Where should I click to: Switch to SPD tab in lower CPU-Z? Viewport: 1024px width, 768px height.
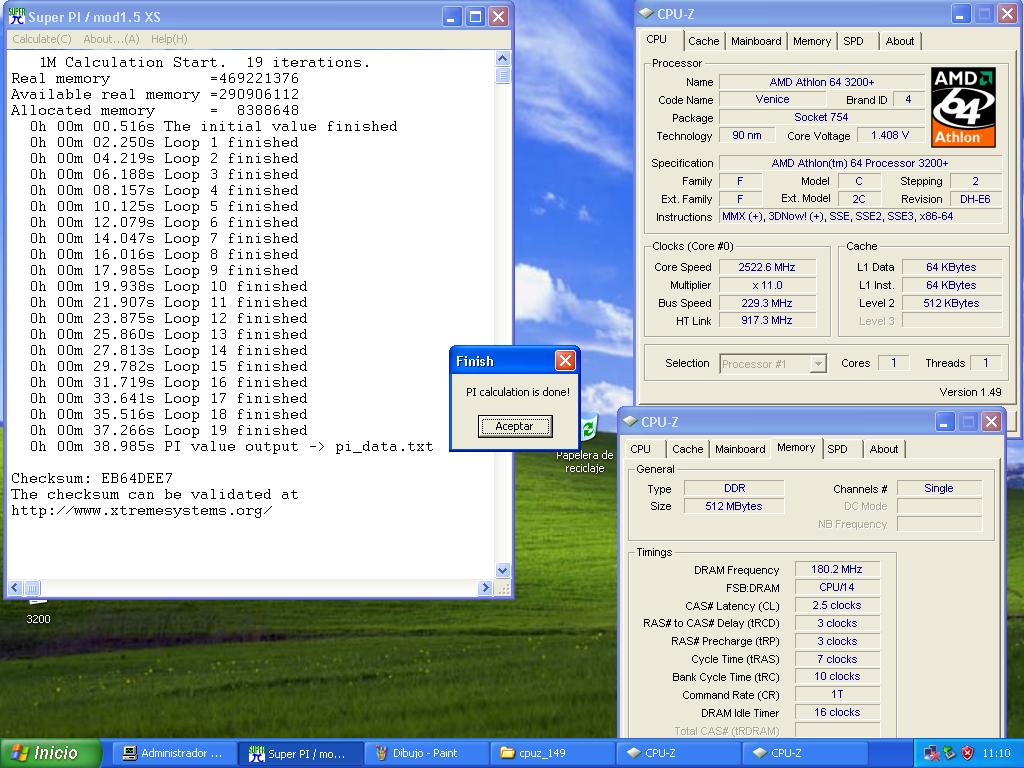(837, 449)
